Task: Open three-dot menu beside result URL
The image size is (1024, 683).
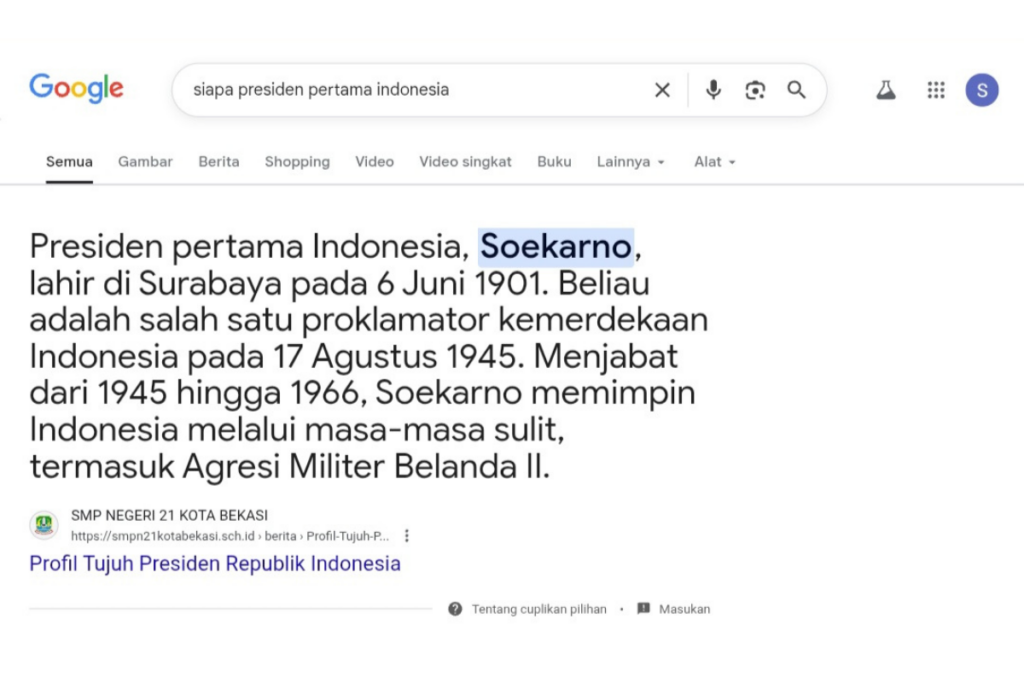Action: (x=407, y=536)
